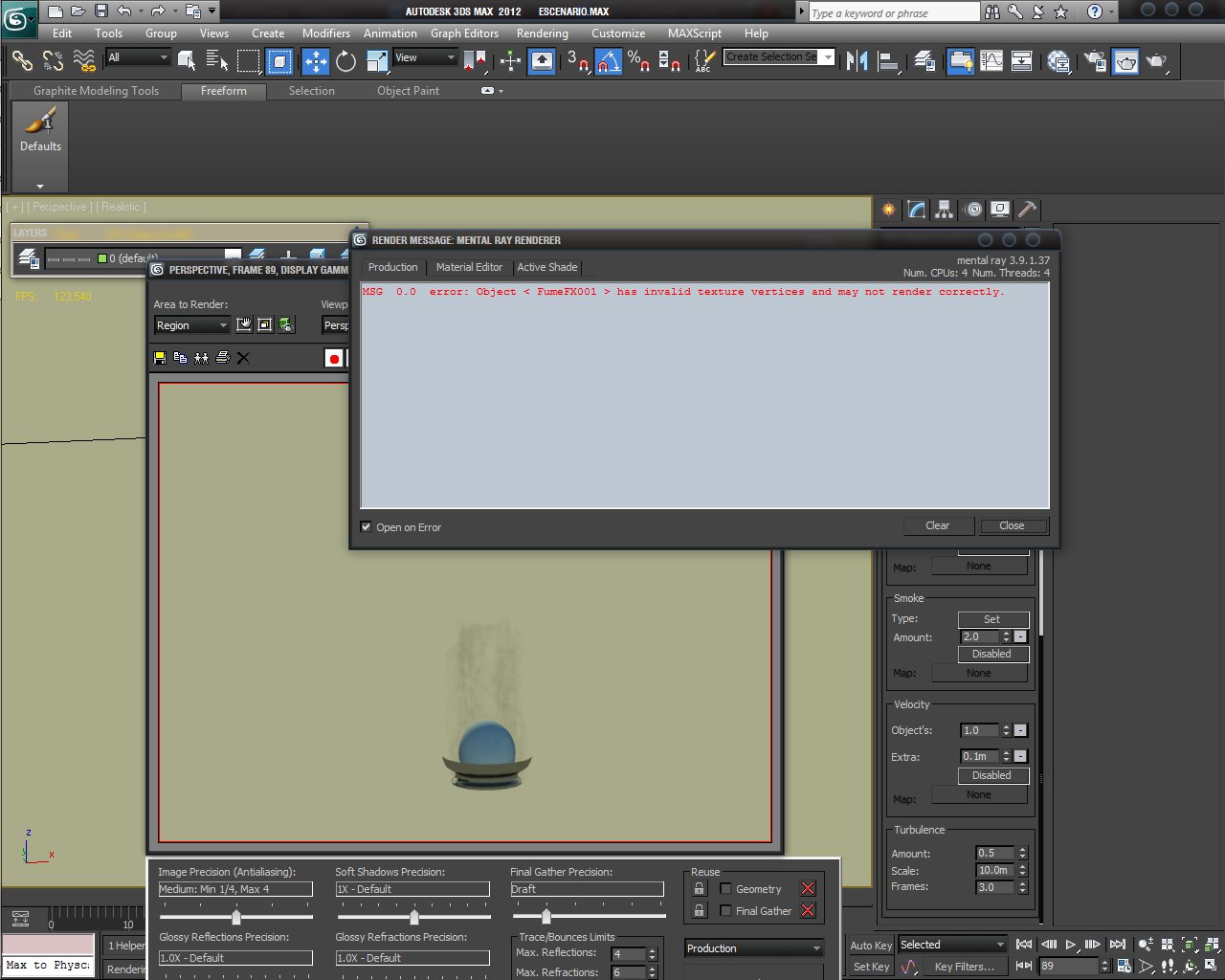
Task: Choose the Select Object tool
Action: (x=187, y=61)
